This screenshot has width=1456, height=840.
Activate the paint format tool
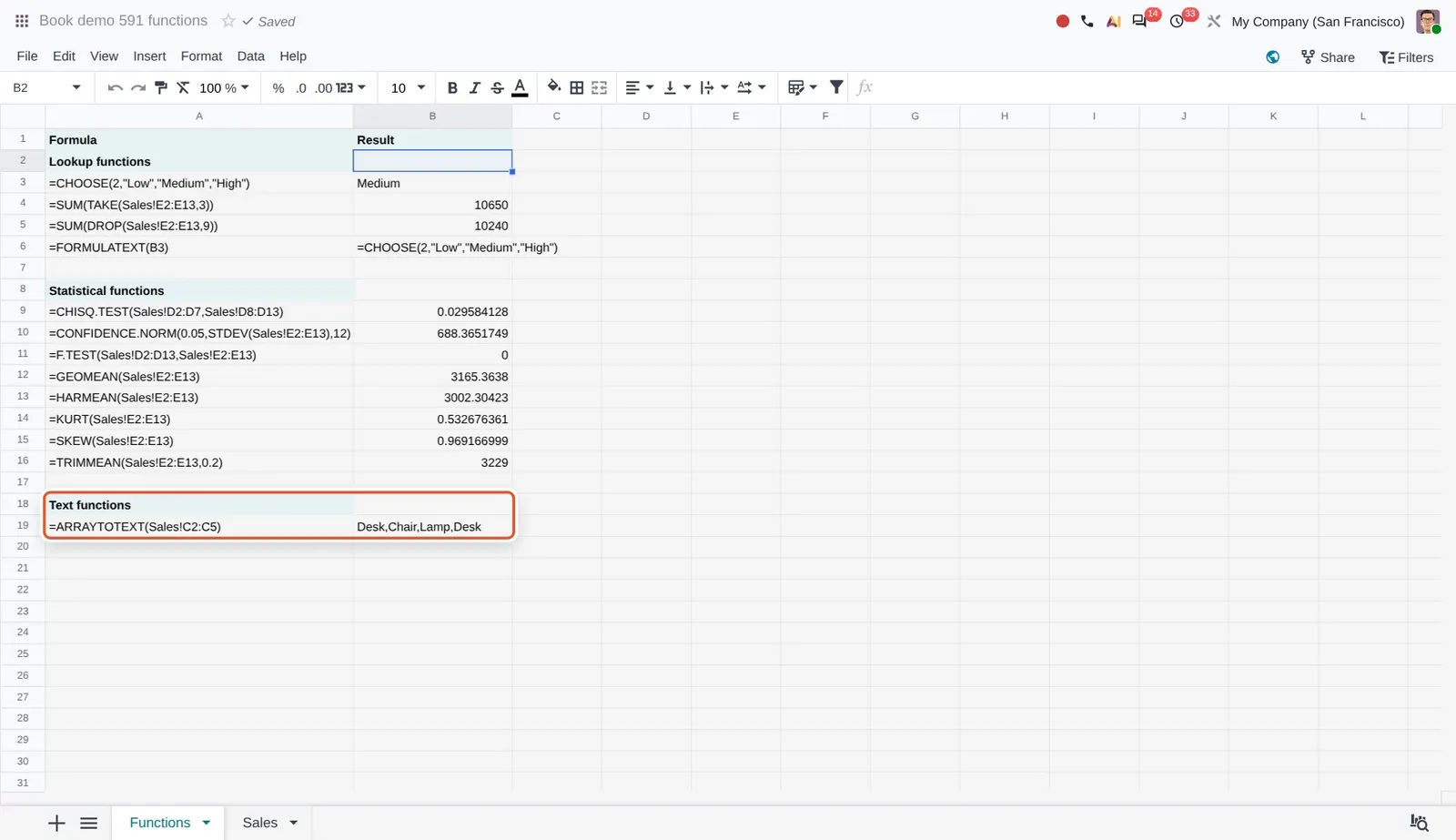coord(161,87)
